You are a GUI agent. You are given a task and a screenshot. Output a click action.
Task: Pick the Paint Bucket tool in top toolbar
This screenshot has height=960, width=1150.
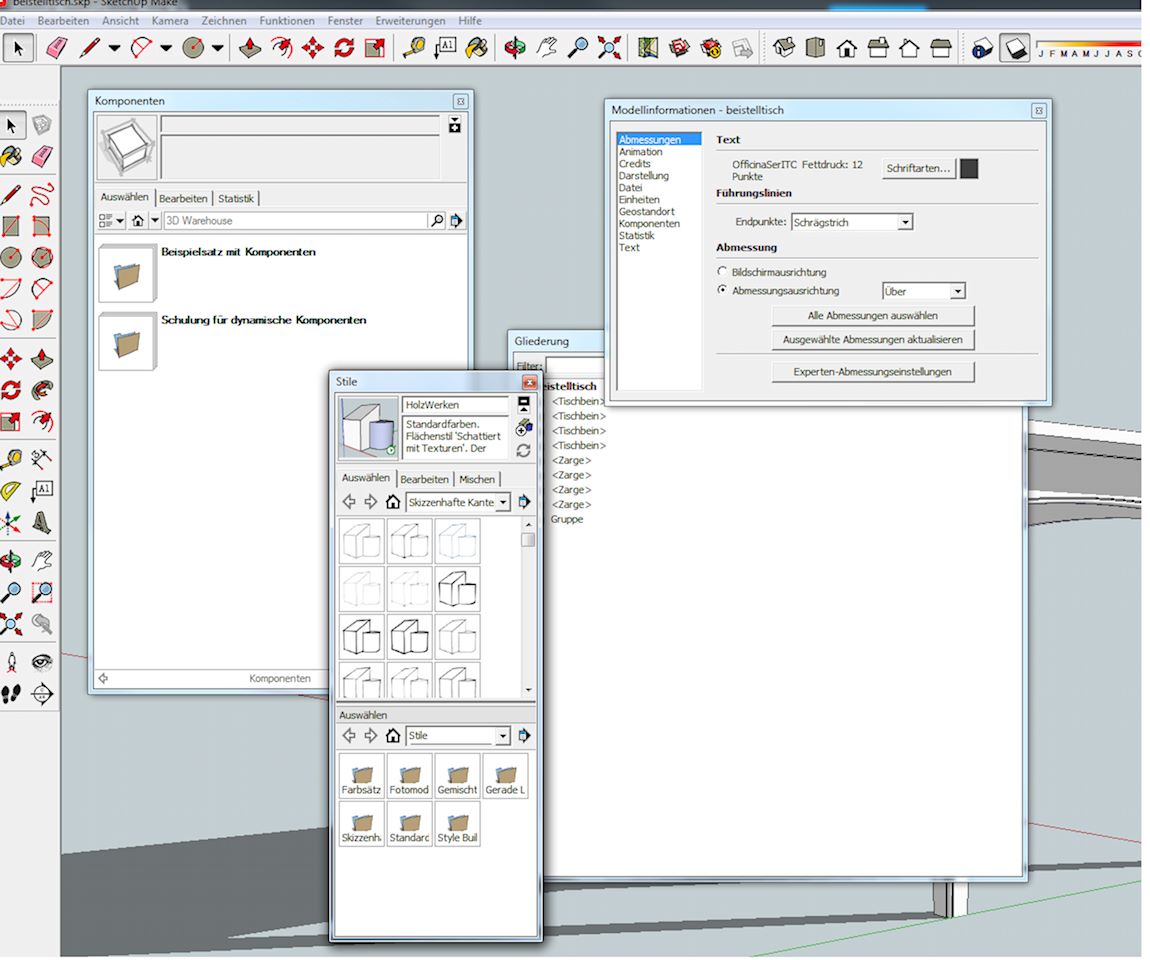point(477,48)
